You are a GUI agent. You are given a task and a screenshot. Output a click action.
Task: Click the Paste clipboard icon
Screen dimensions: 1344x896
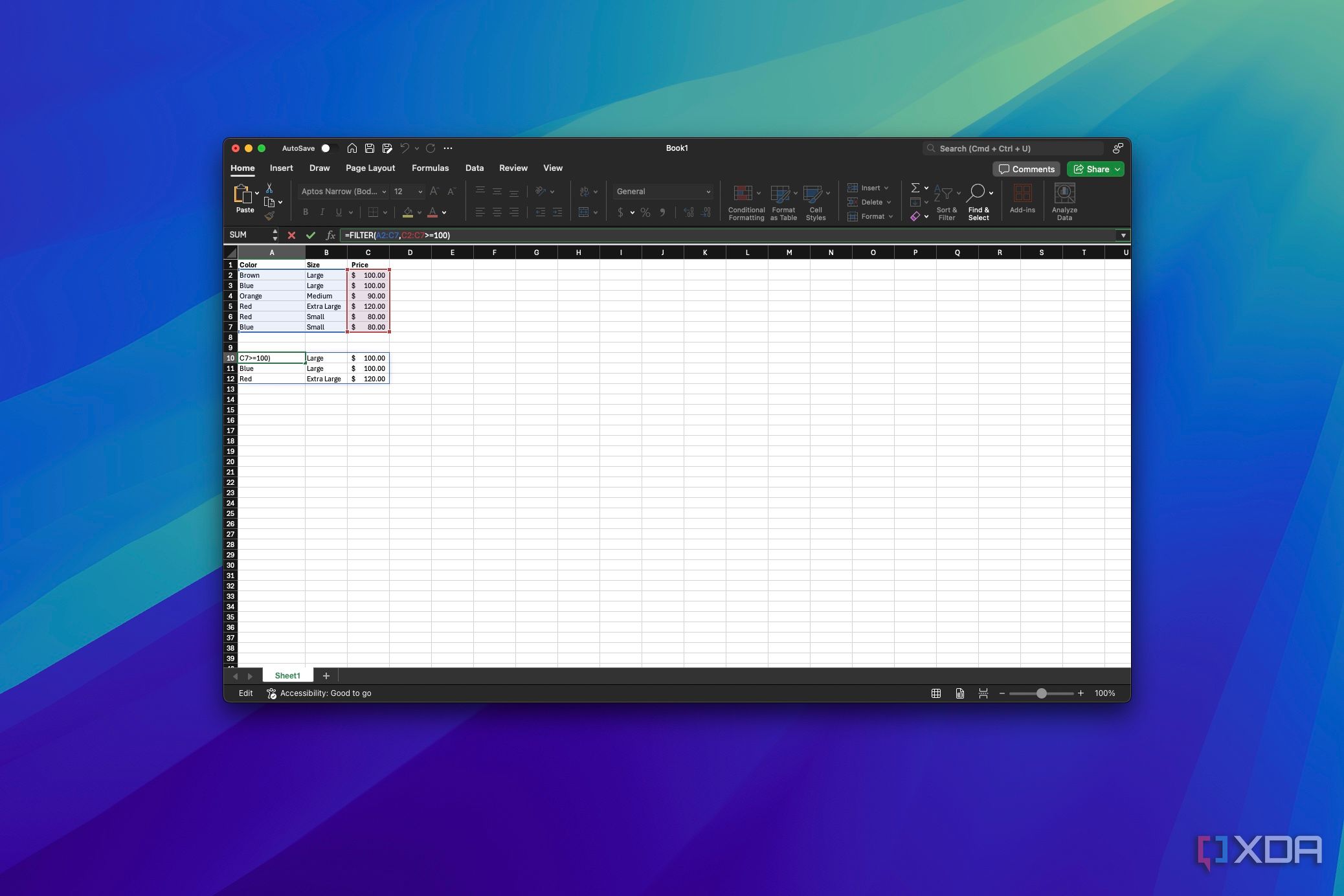pos(242,194)
